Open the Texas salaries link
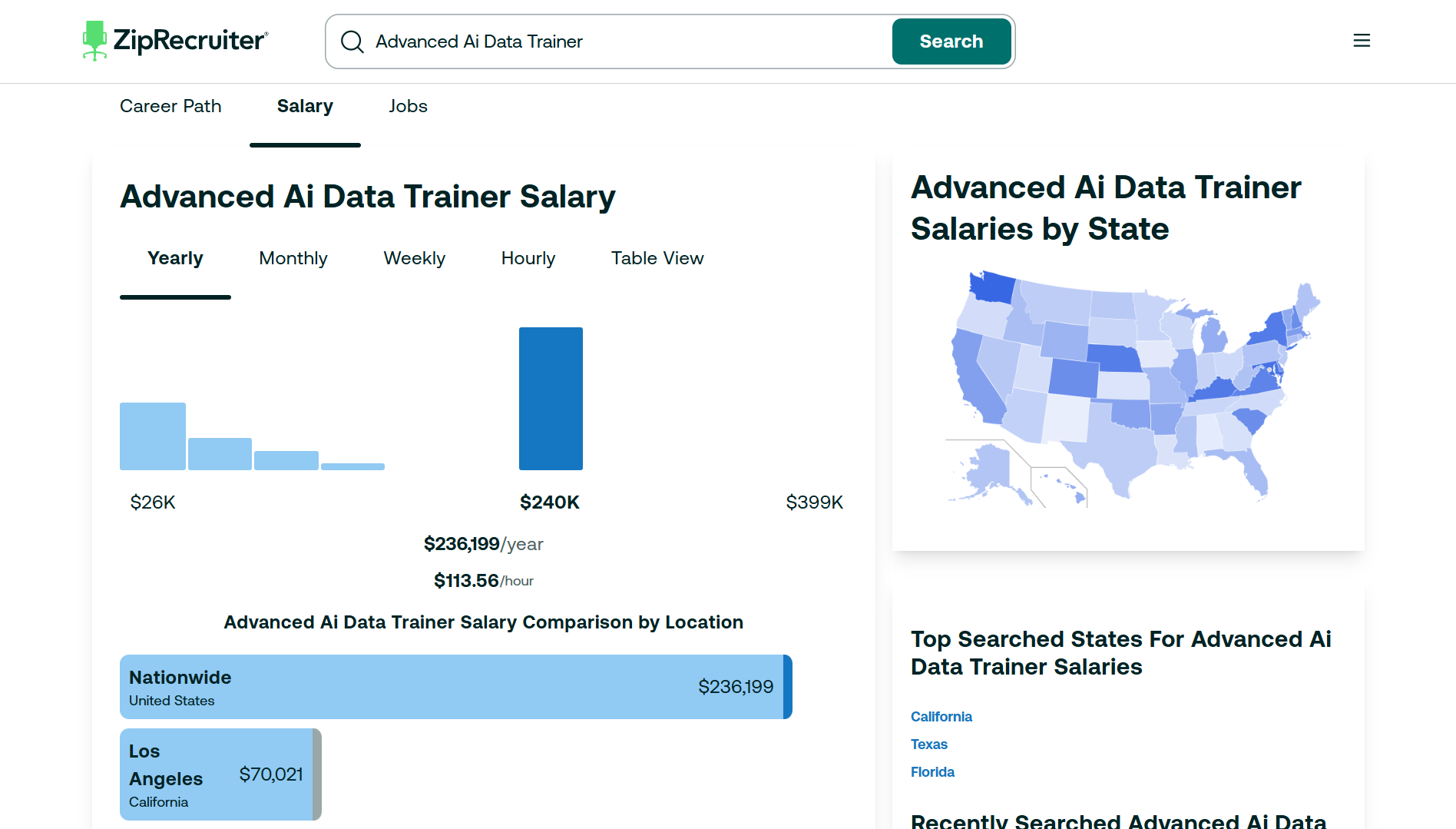Image resolution: width=1456 pixels, height=829 pixels. click(928, 744)
